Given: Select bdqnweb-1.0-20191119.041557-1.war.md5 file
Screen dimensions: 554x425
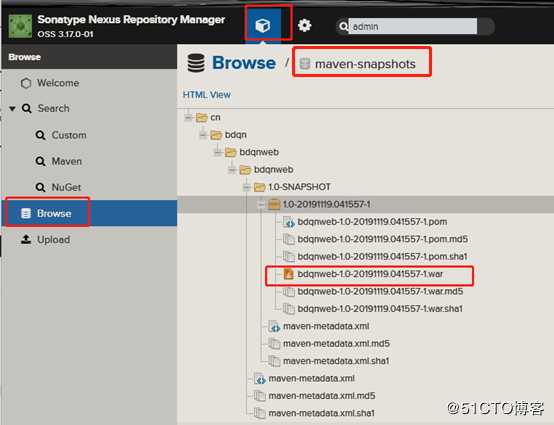Looking at the screenshot, I should point(380,291).
